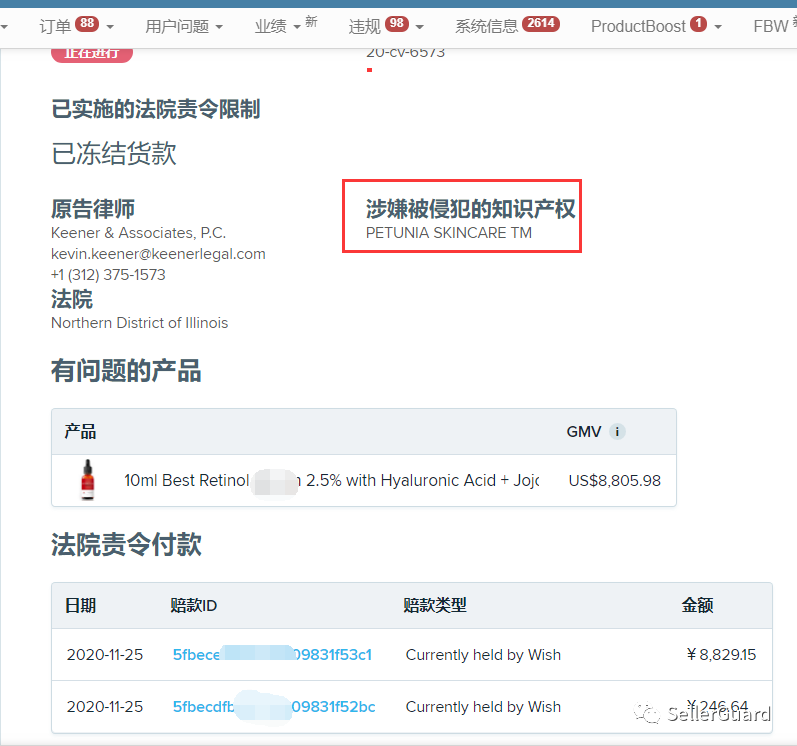Expand the ProductBoost dropdown caret
This screenshot has height=746, width=797.
(x=718, y=27)
